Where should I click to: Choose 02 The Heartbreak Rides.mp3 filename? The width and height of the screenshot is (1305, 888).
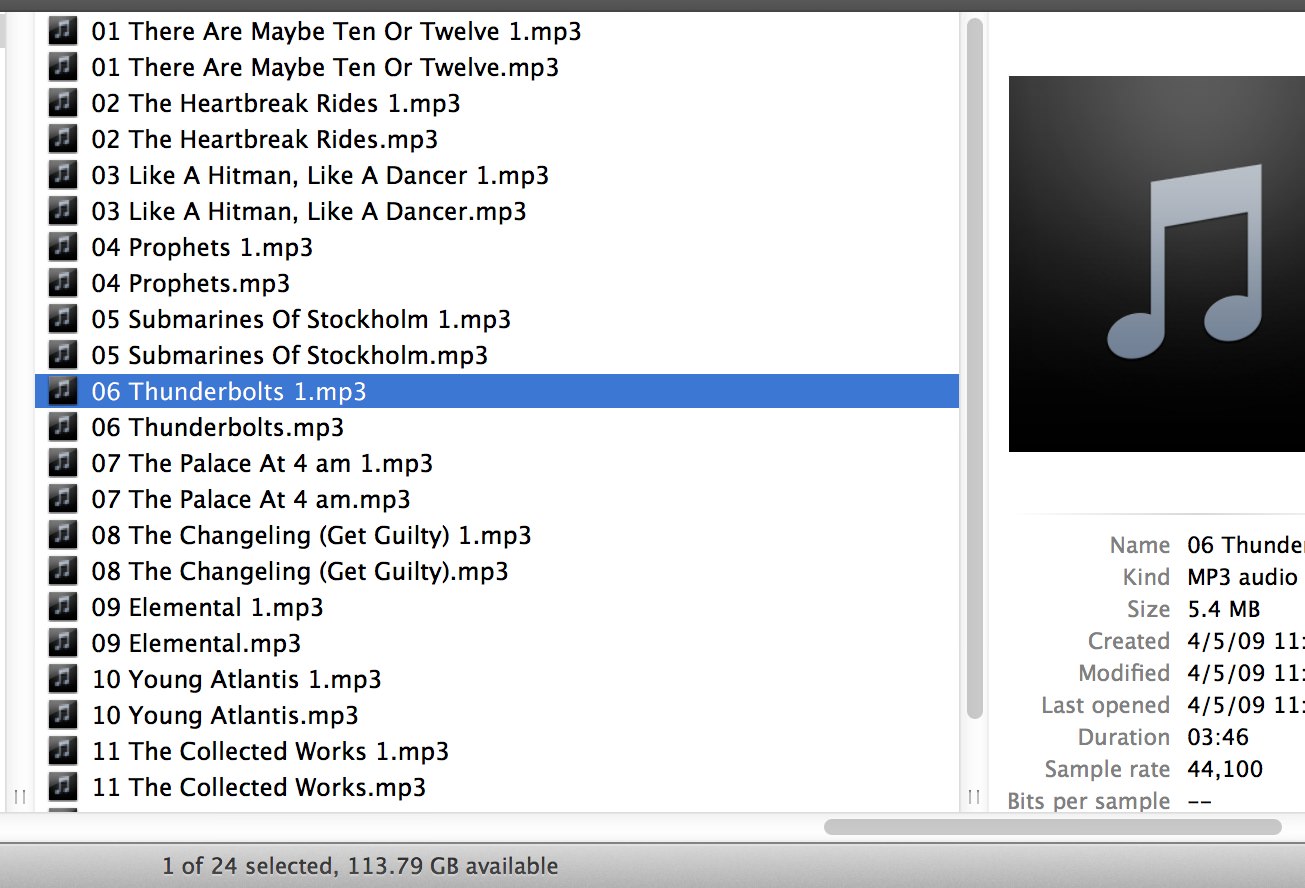click(x=265, y=140)
